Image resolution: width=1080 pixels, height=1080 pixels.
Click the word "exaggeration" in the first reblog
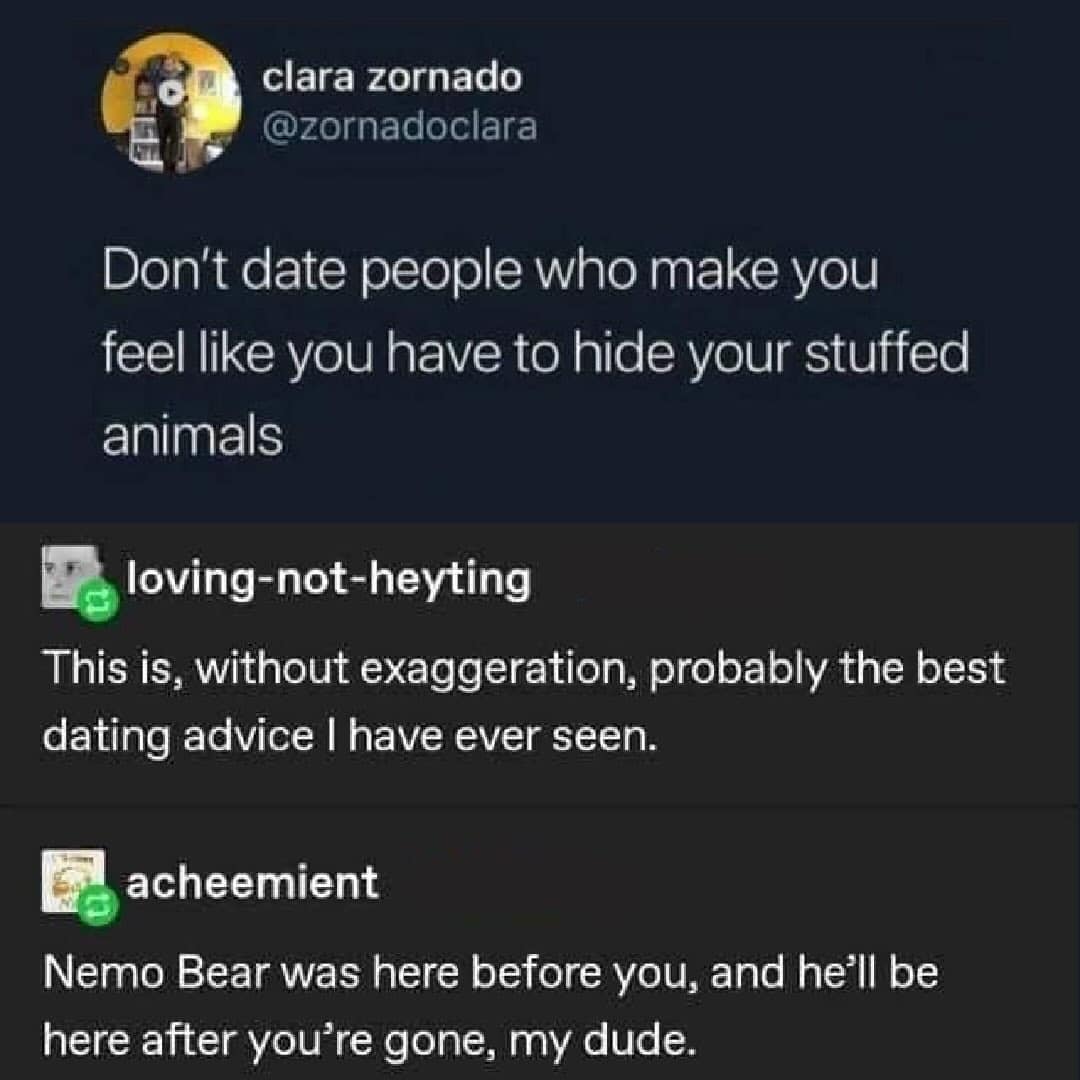pos(492,668)
